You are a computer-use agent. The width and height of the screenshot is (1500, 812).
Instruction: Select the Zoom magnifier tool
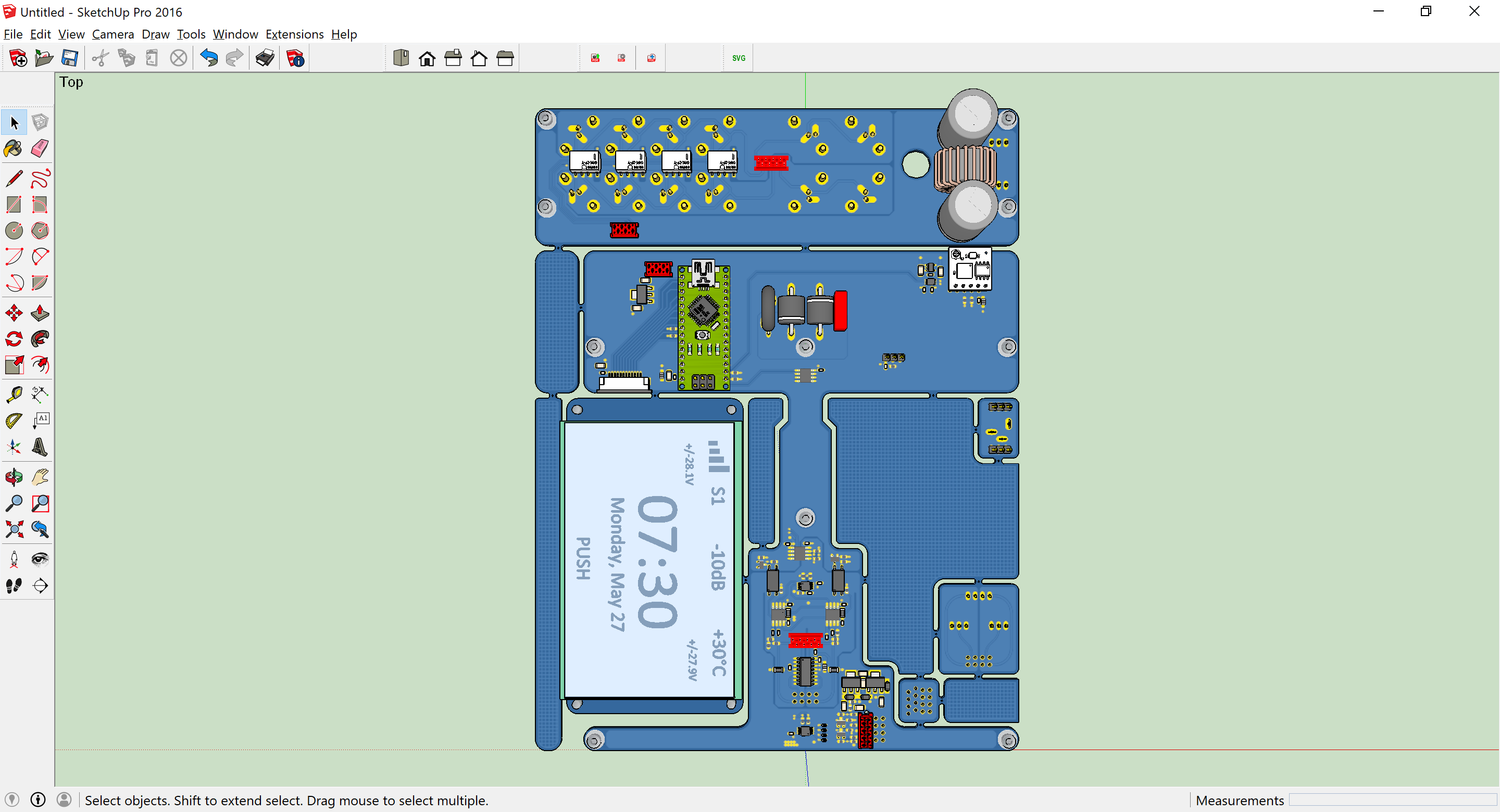[14, 503]
